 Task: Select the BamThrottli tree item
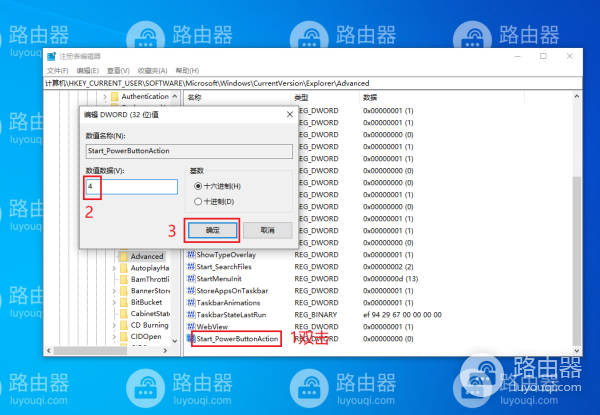[x=150, y=279]
